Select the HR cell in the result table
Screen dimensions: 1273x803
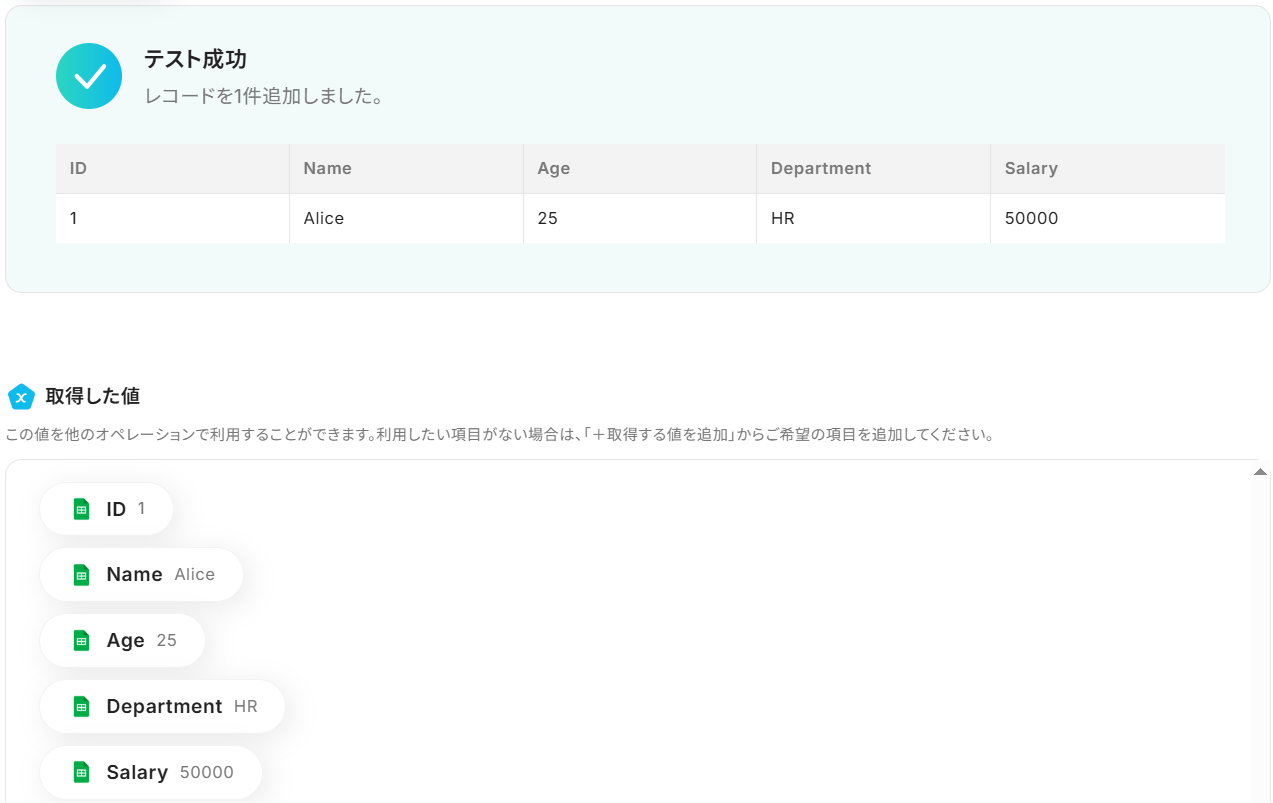782,218
